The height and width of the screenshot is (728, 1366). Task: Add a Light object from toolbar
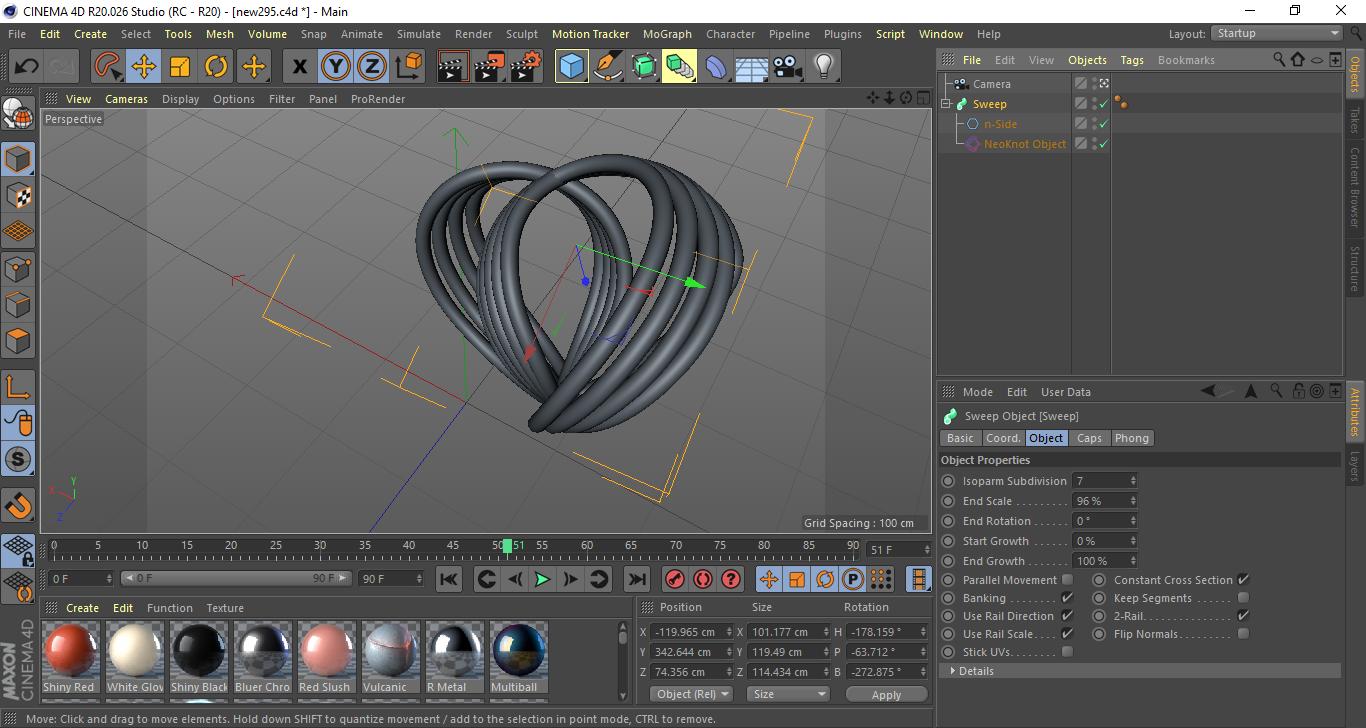click(x=823, y=67)
